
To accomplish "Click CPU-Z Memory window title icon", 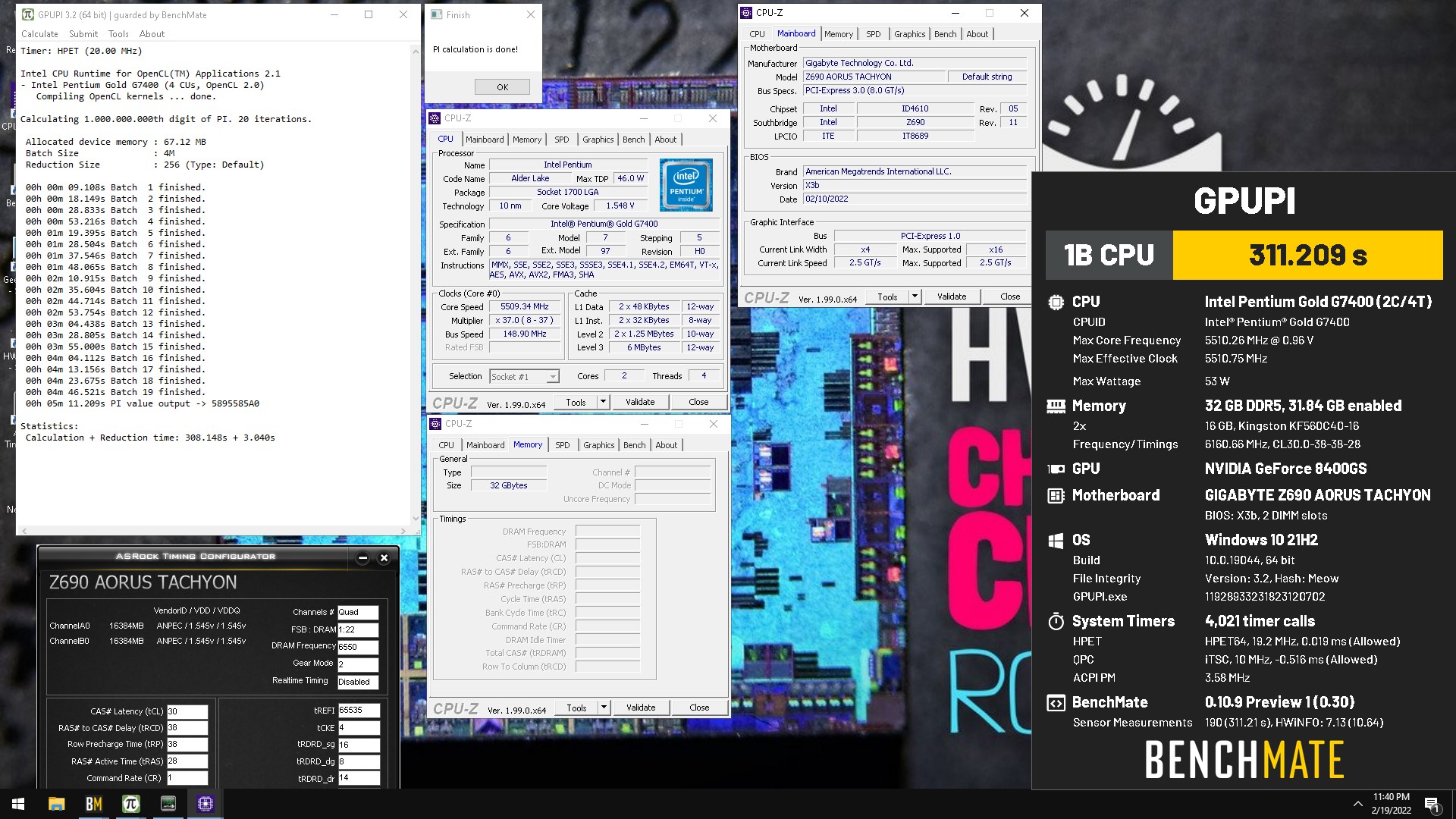I will coord(435,424).
